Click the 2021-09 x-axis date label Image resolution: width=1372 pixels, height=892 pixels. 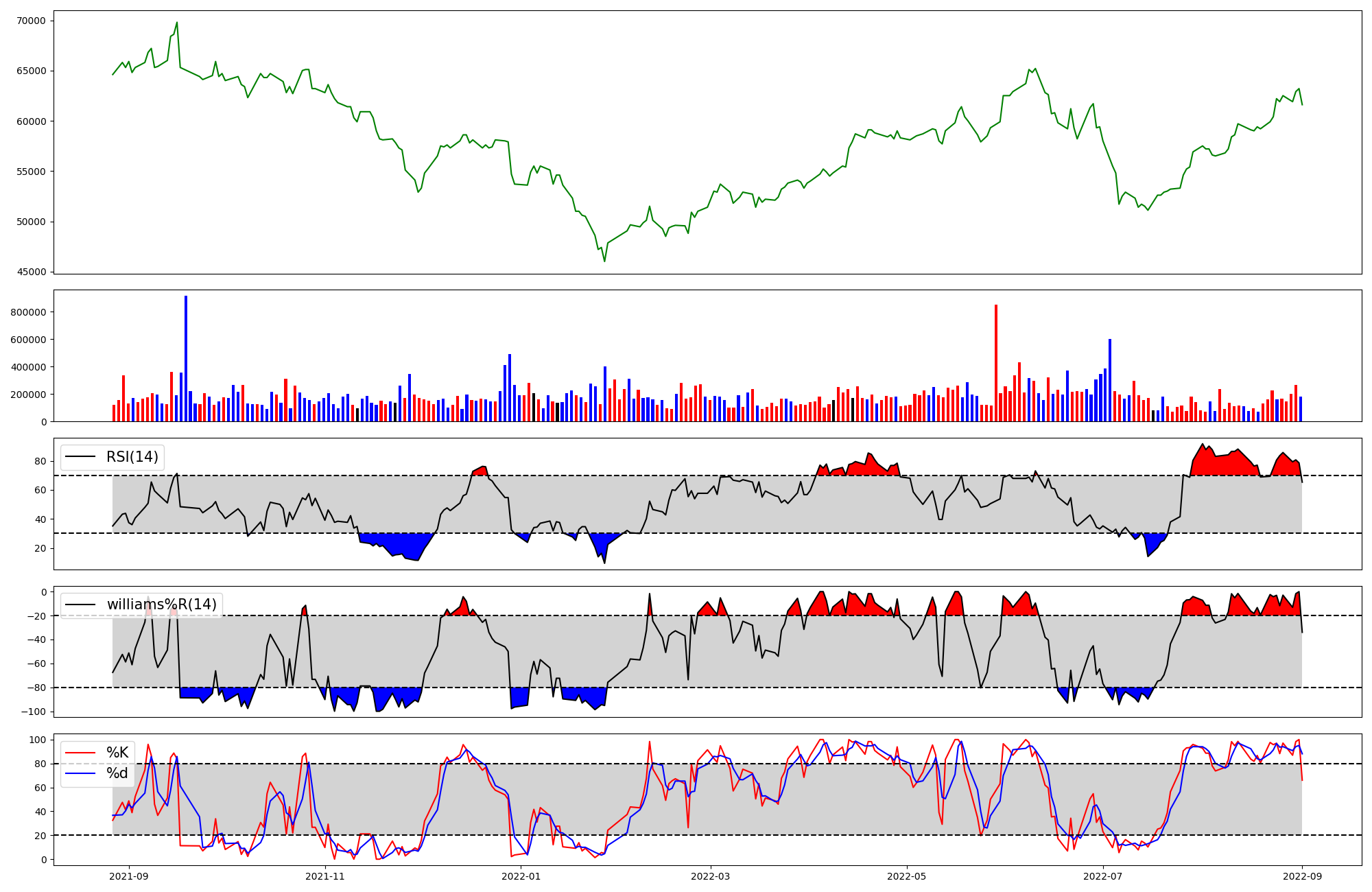pyautogui.click(x=128, y=876)
